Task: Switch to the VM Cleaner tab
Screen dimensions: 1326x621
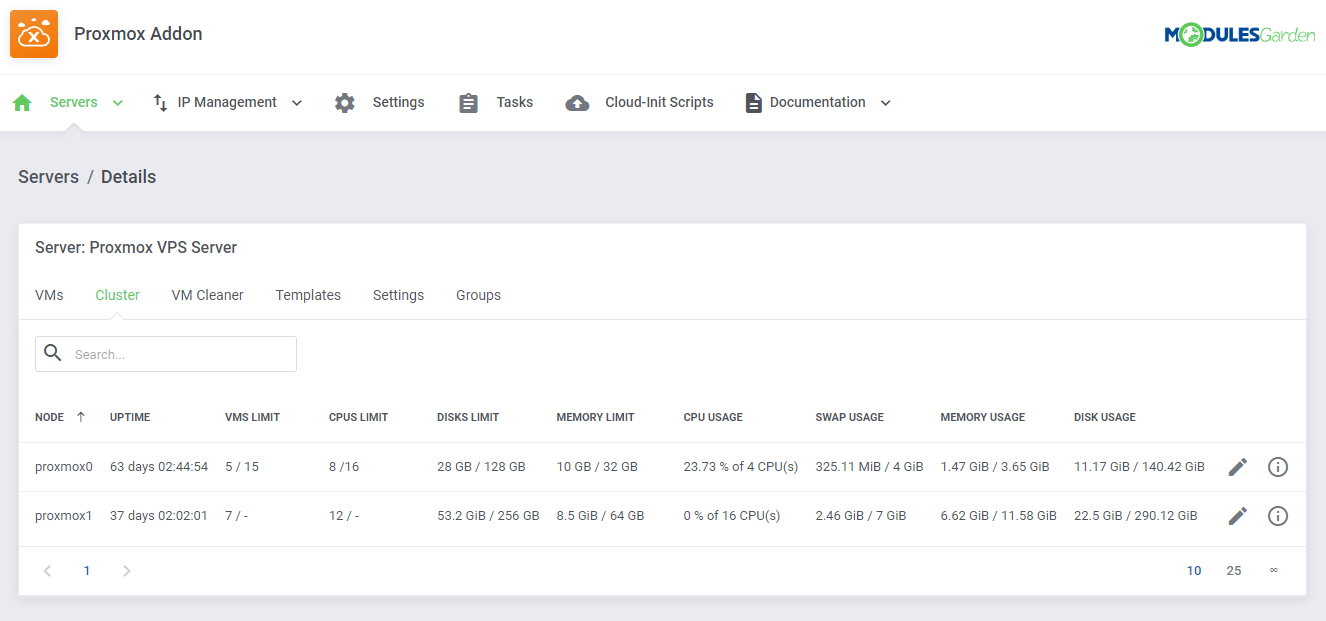Action: [208, 295]
